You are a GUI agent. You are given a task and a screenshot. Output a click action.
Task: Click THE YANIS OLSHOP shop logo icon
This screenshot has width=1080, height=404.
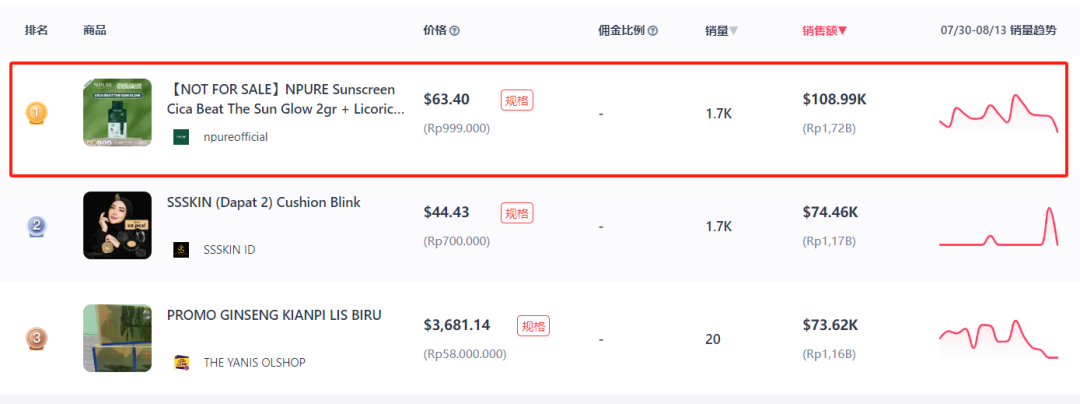(x=181, y=362)
